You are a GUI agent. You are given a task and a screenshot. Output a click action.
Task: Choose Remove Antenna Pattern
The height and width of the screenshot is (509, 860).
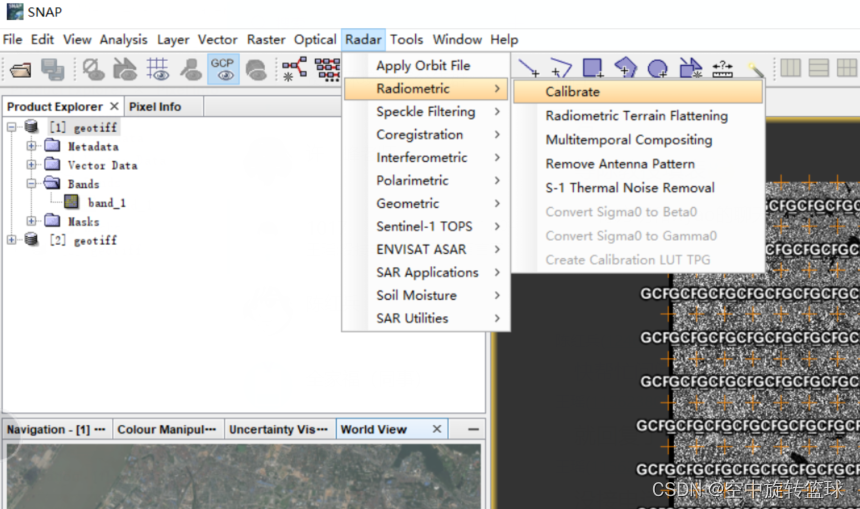click(638, 164)
